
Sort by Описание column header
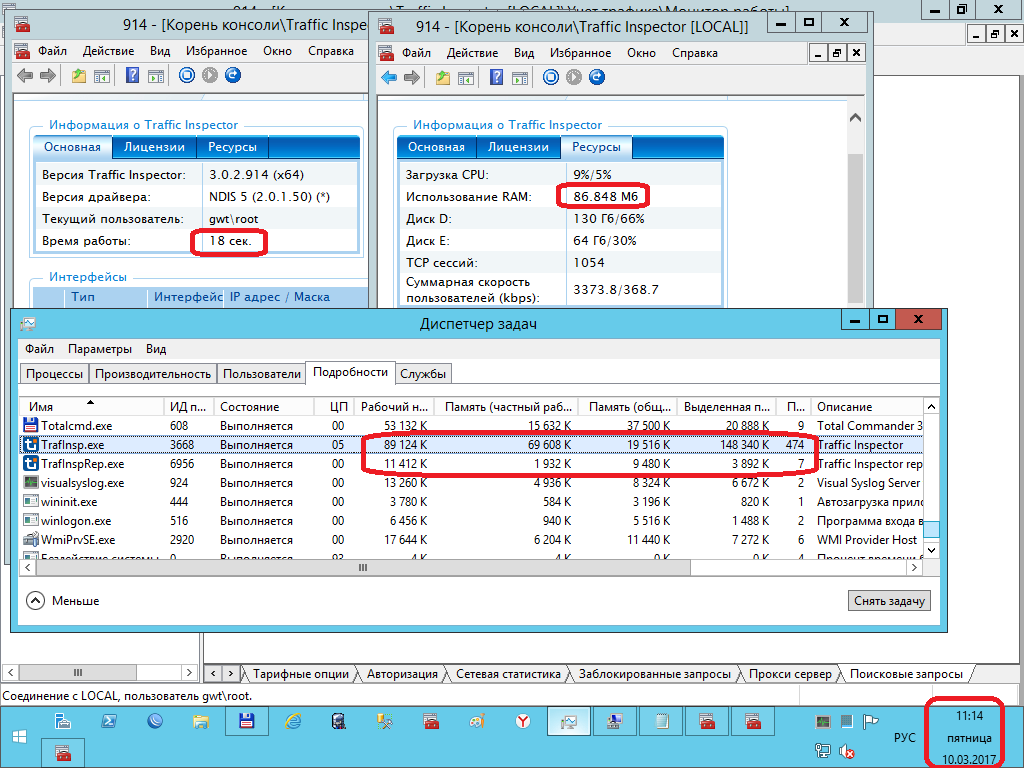867,406
